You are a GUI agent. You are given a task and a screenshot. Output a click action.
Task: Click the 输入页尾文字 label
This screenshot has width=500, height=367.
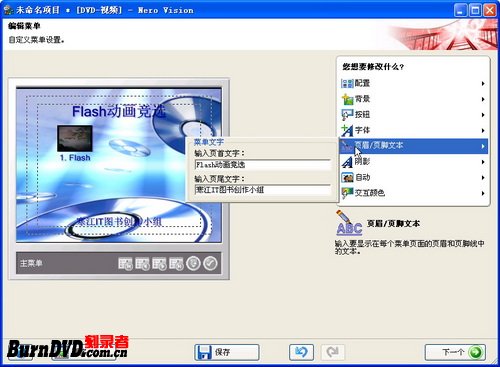220,179
